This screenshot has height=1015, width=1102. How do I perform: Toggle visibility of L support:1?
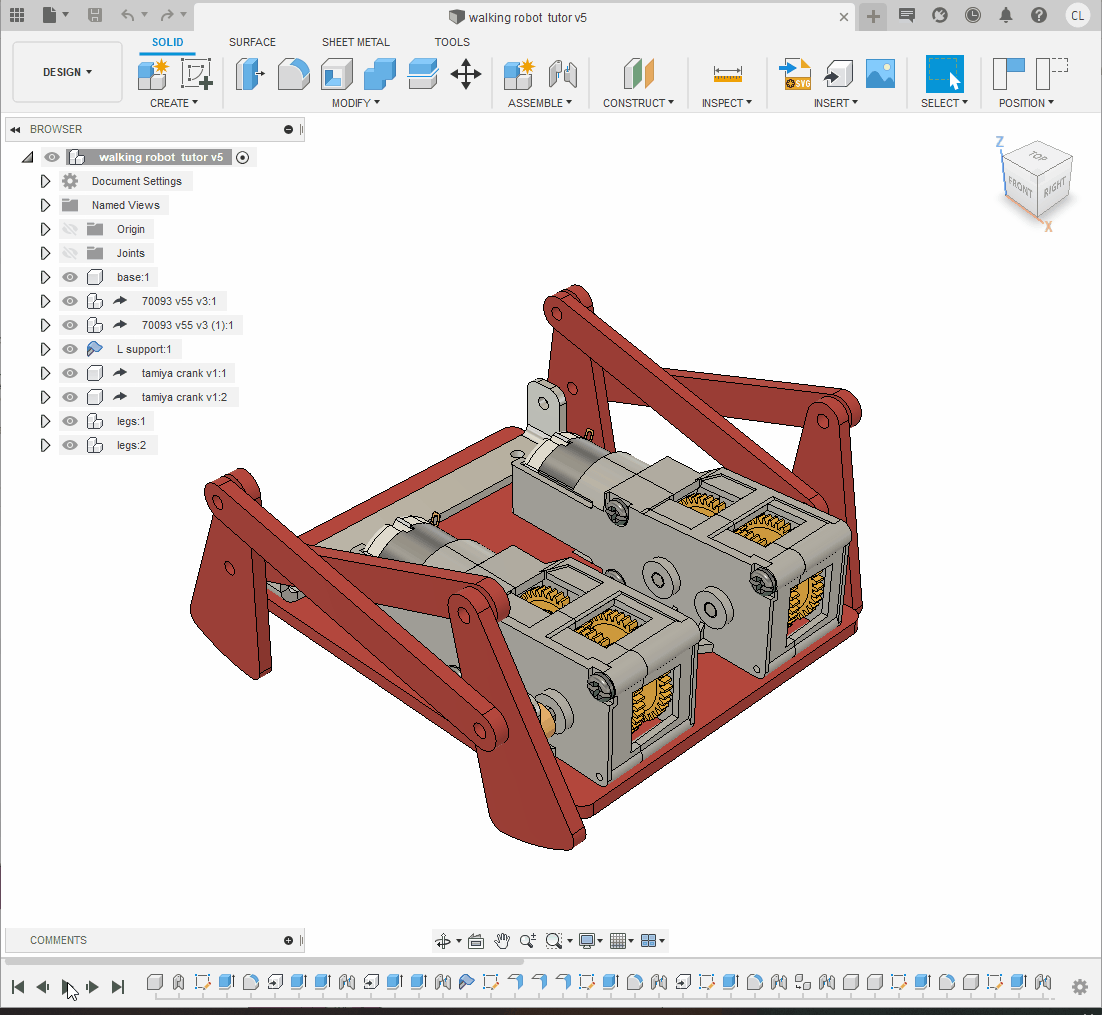(70, 349)
